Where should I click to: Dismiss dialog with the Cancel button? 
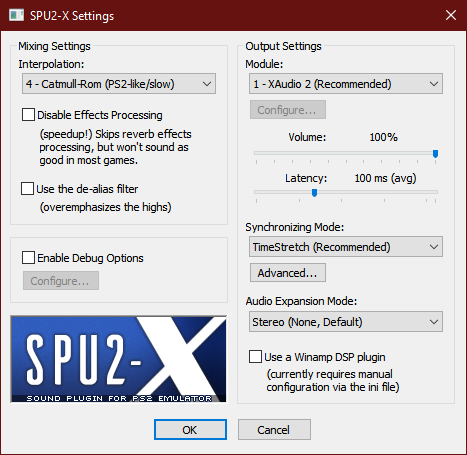(x=274, y=430)
